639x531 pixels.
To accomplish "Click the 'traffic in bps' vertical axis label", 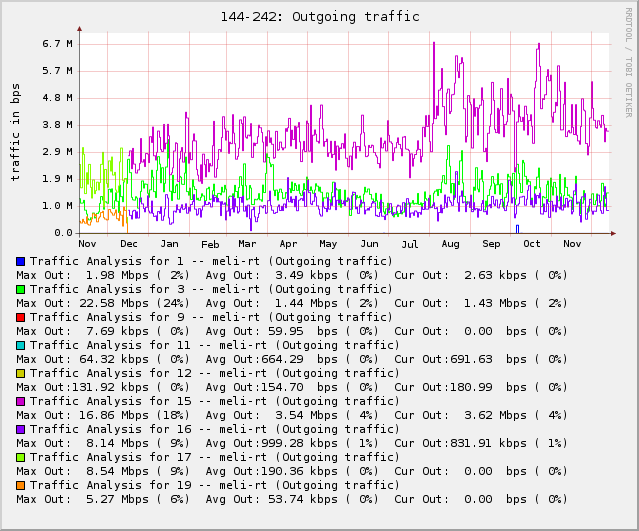I will 15,132.
